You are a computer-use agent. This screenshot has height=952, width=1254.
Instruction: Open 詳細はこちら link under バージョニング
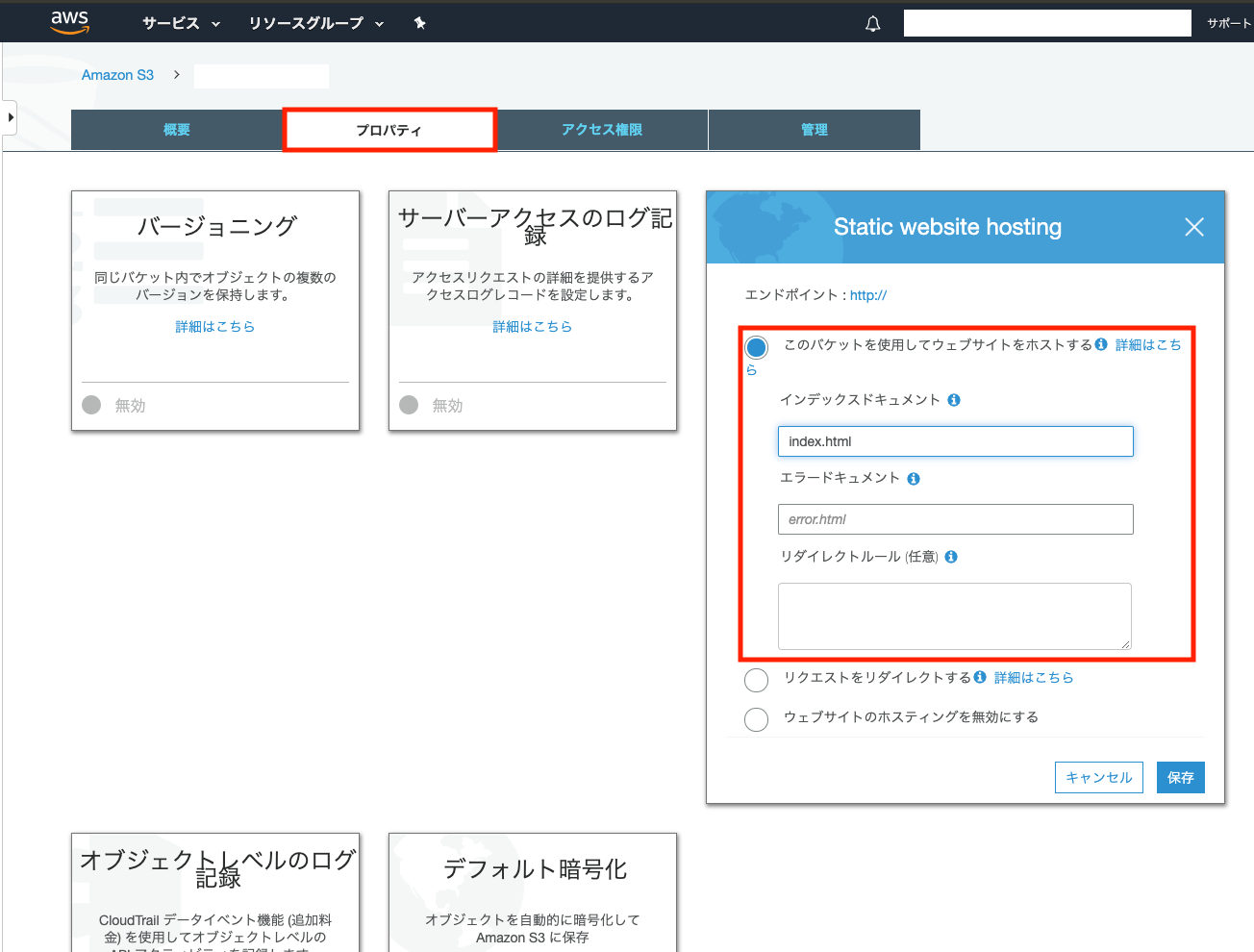[x=214, y=326]
